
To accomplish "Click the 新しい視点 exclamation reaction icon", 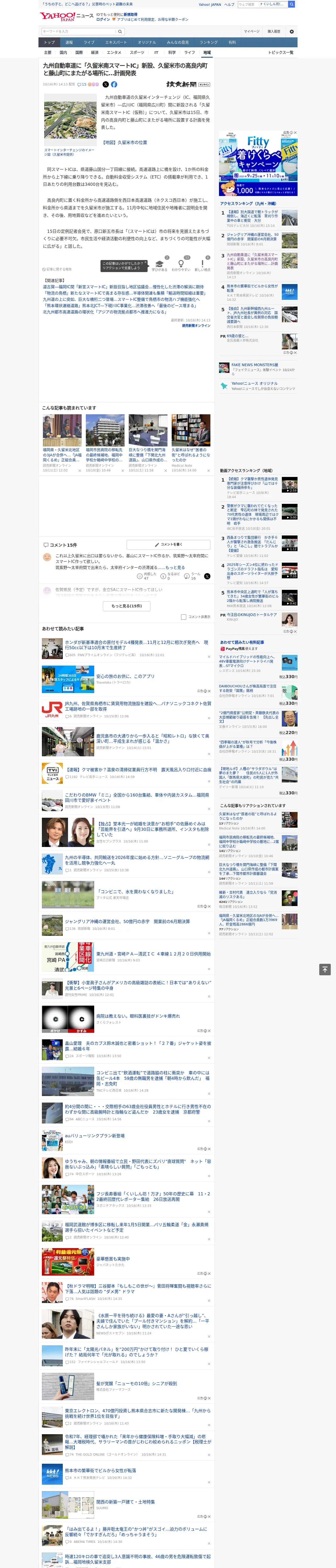I will pos(203,264).
